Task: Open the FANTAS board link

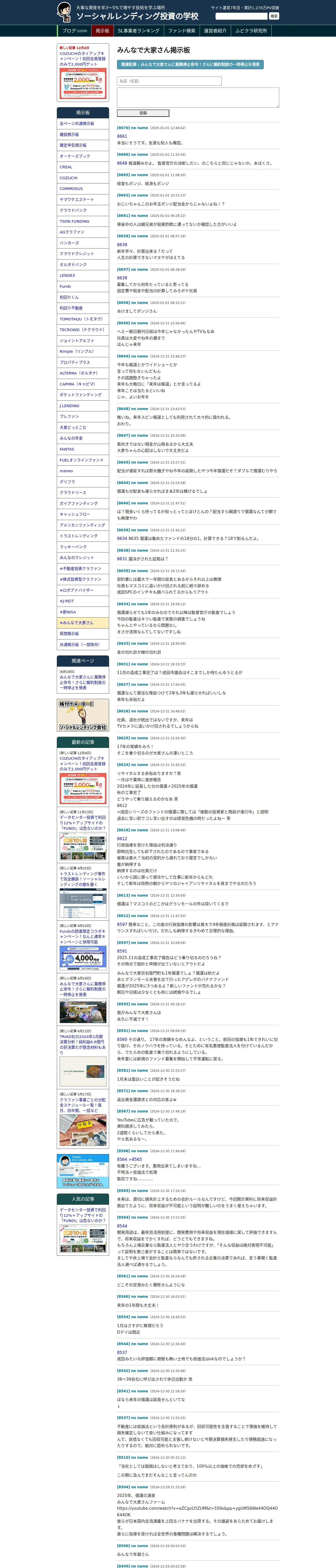Action: click(83, 449)
